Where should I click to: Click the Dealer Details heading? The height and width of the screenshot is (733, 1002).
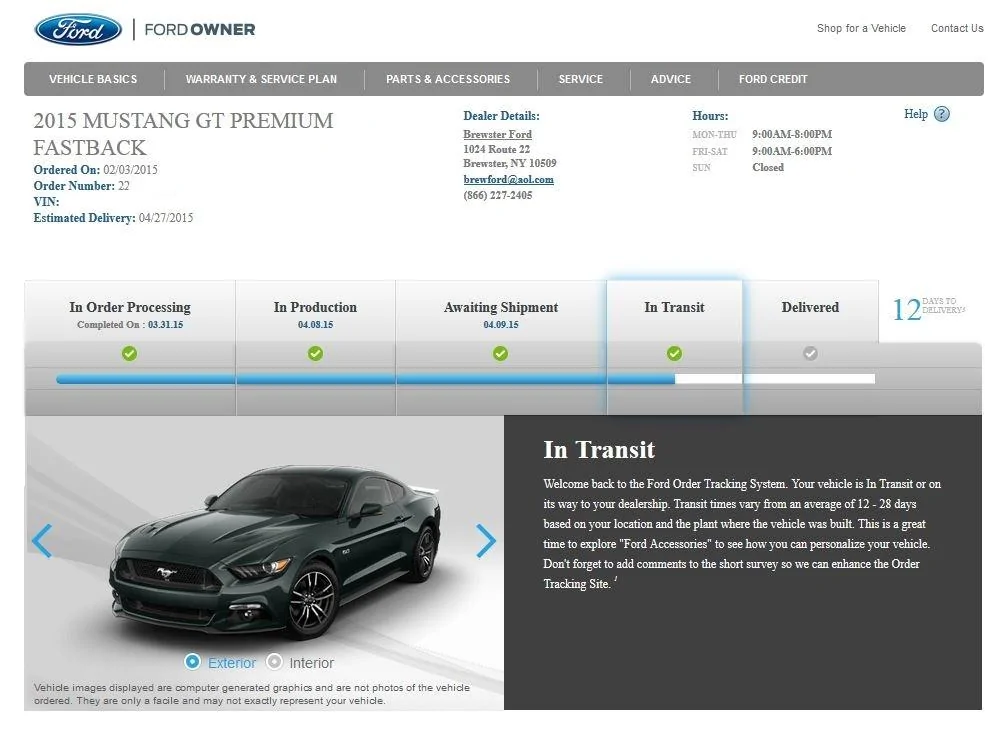click(x=502, y=116)
